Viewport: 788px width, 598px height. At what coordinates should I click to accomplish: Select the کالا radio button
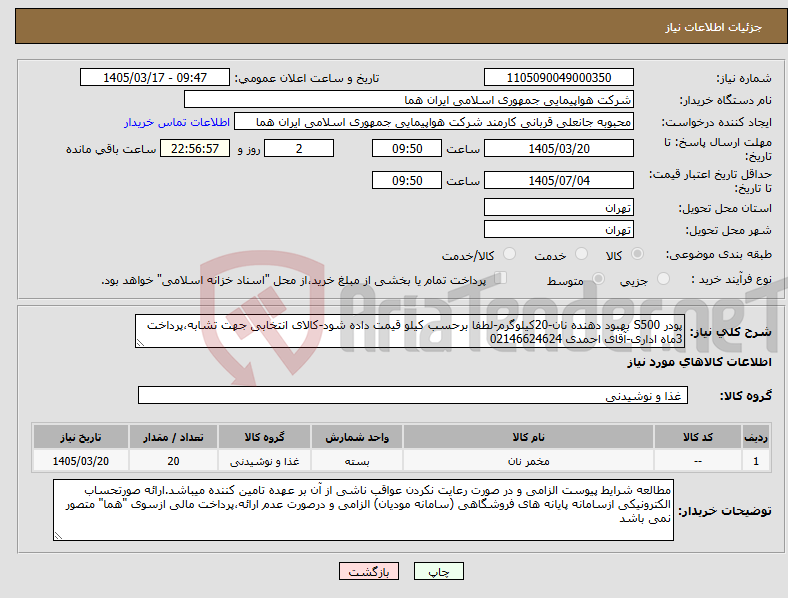[x=637, y=254]
